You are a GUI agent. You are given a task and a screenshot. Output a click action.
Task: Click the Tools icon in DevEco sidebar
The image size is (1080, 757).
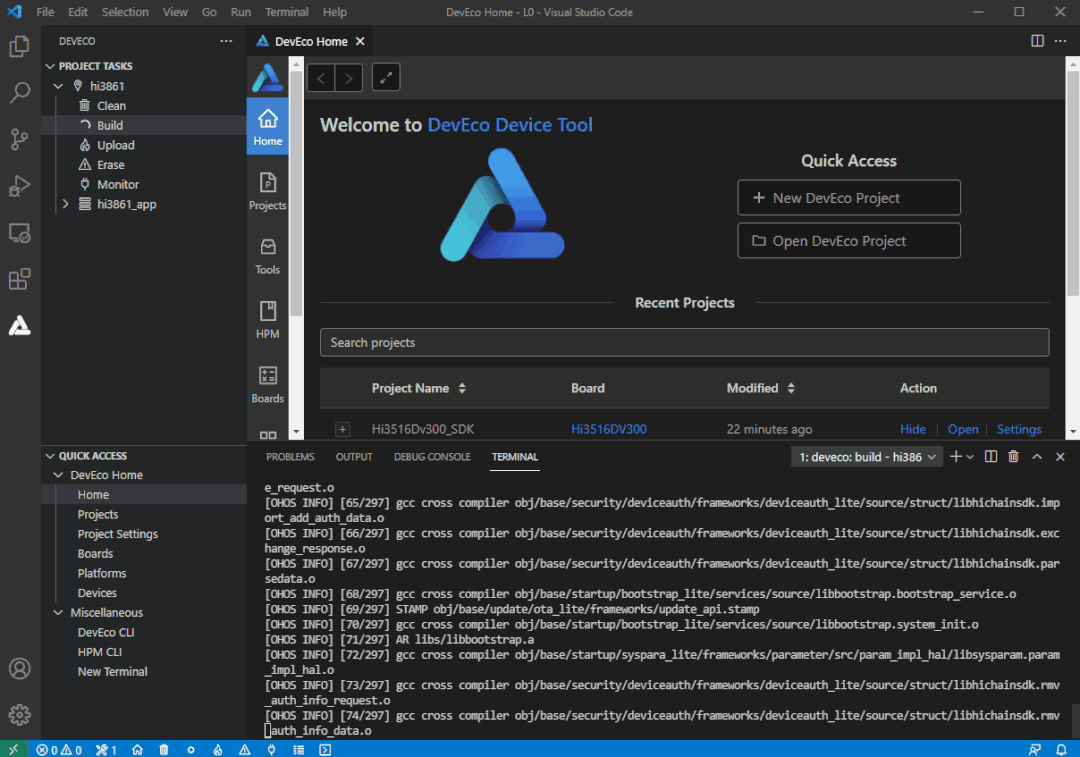pos(267,255)
